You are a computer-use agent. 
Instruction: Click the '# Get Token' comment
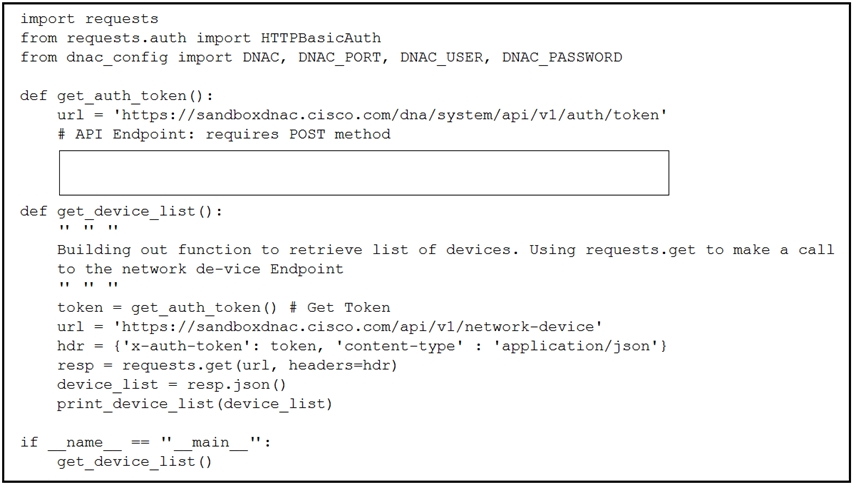click(340, 308)
